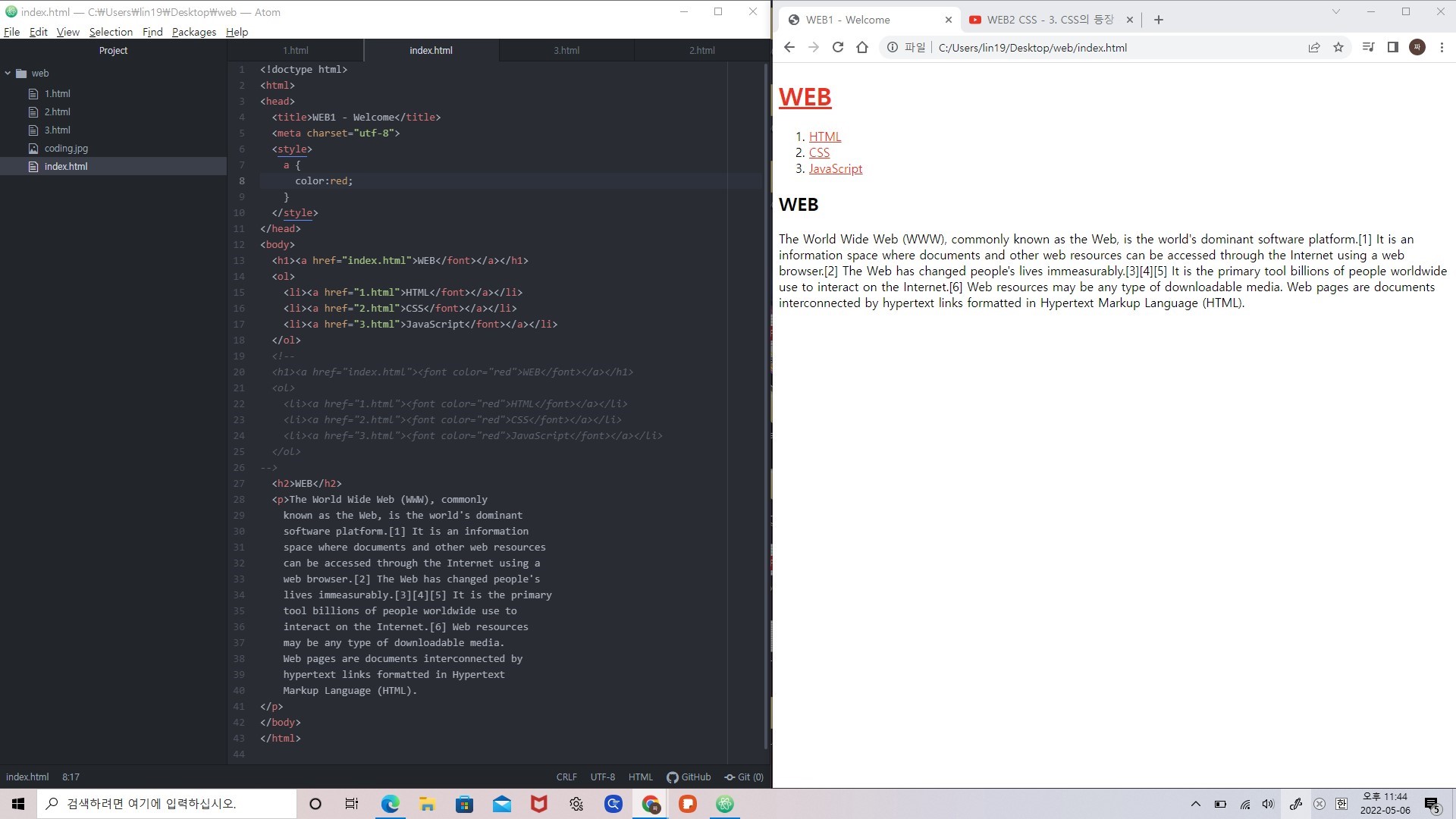Reload the page in Chrome
The image size is (1456, 819).
pos(838,47)
